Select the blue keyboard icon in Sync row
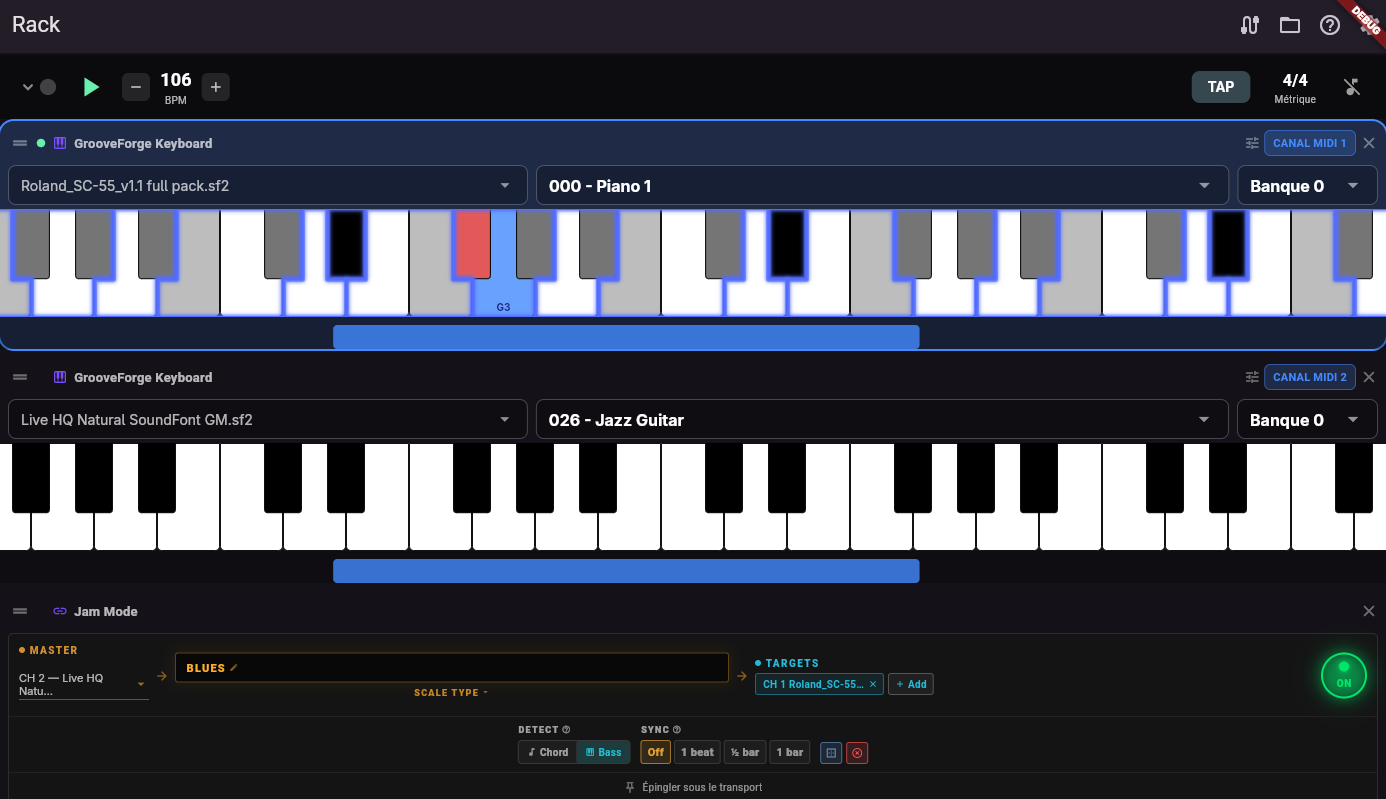Image resolution: width=1386 pixels, height=799 pixels. click(x=830, y=752)
